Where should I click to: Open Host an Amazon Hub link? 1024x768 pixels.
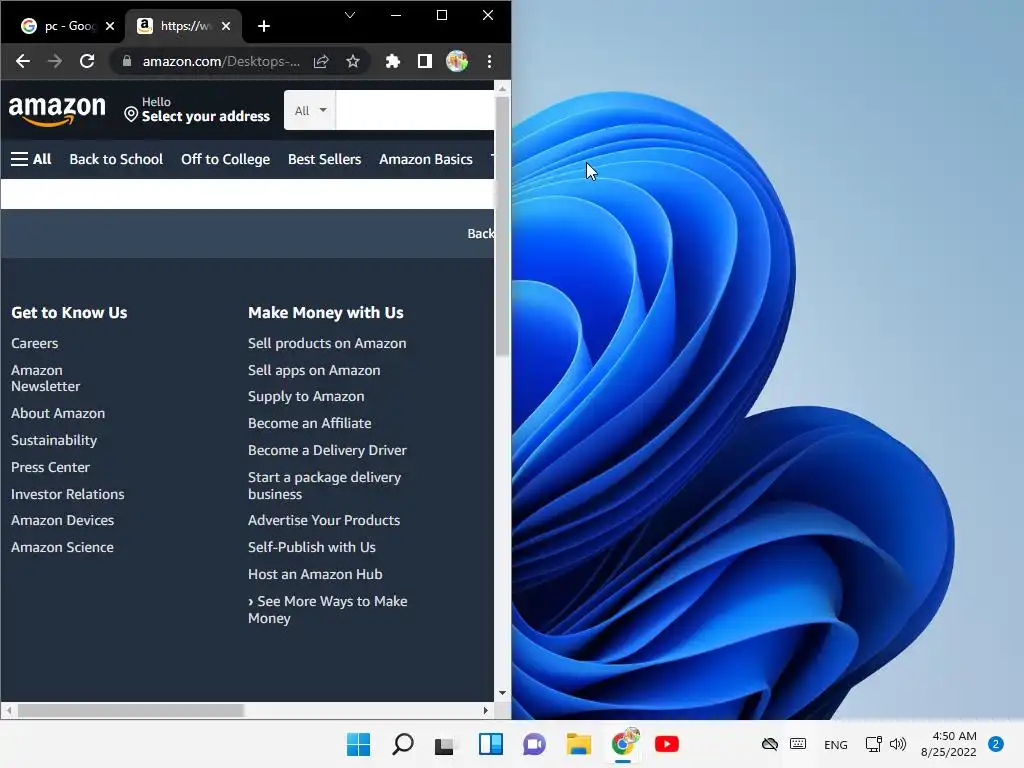click(315, 575)
